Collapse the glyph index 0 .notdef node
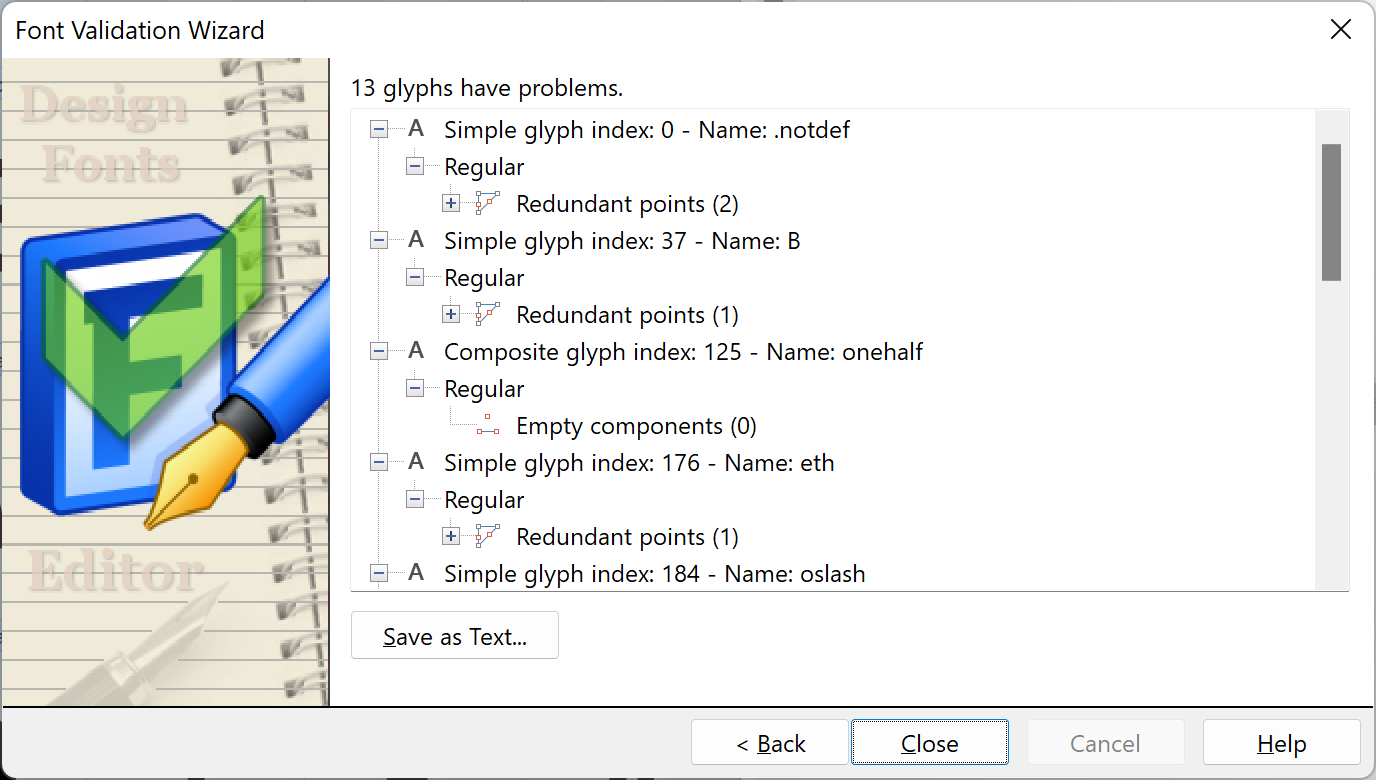 379,130
